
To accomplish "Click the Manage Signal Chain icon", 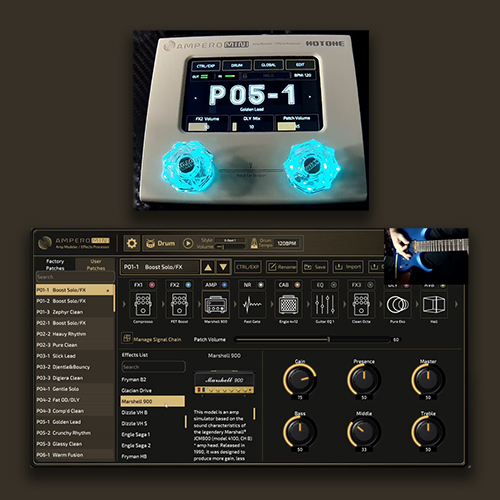I will (x=127, y=338).
